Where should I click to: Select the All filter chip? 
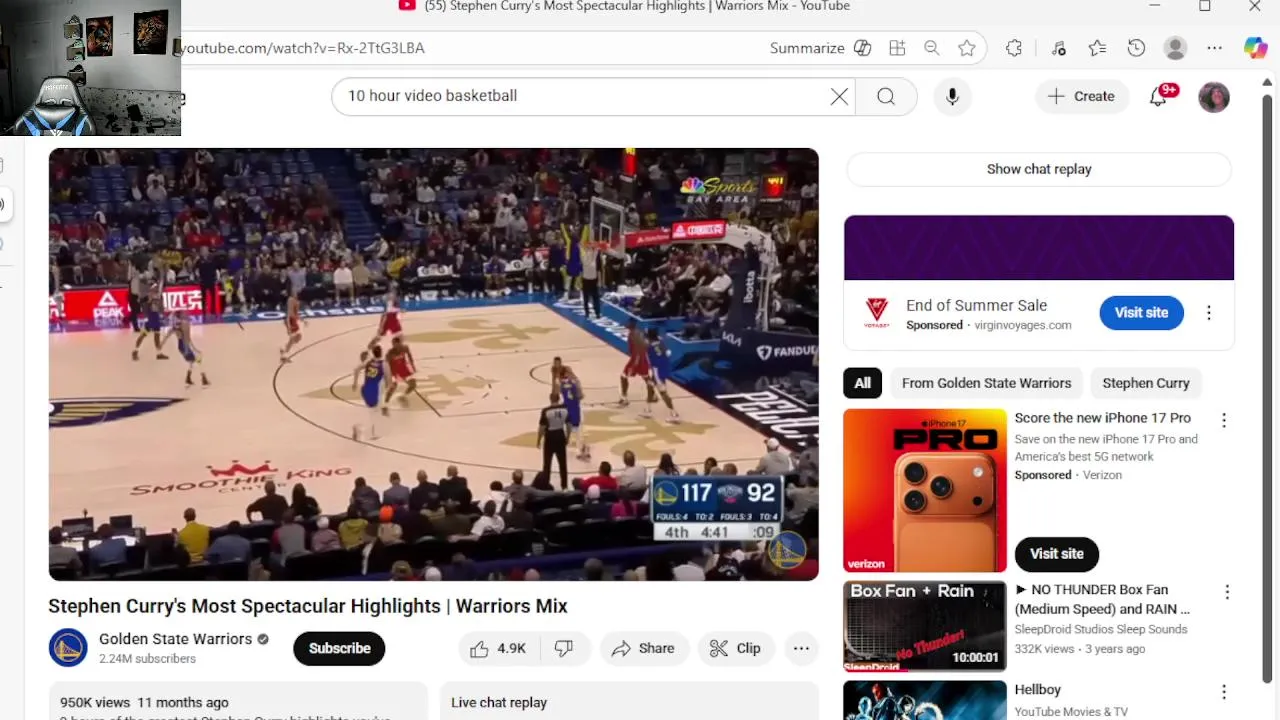tap(862, 383)
